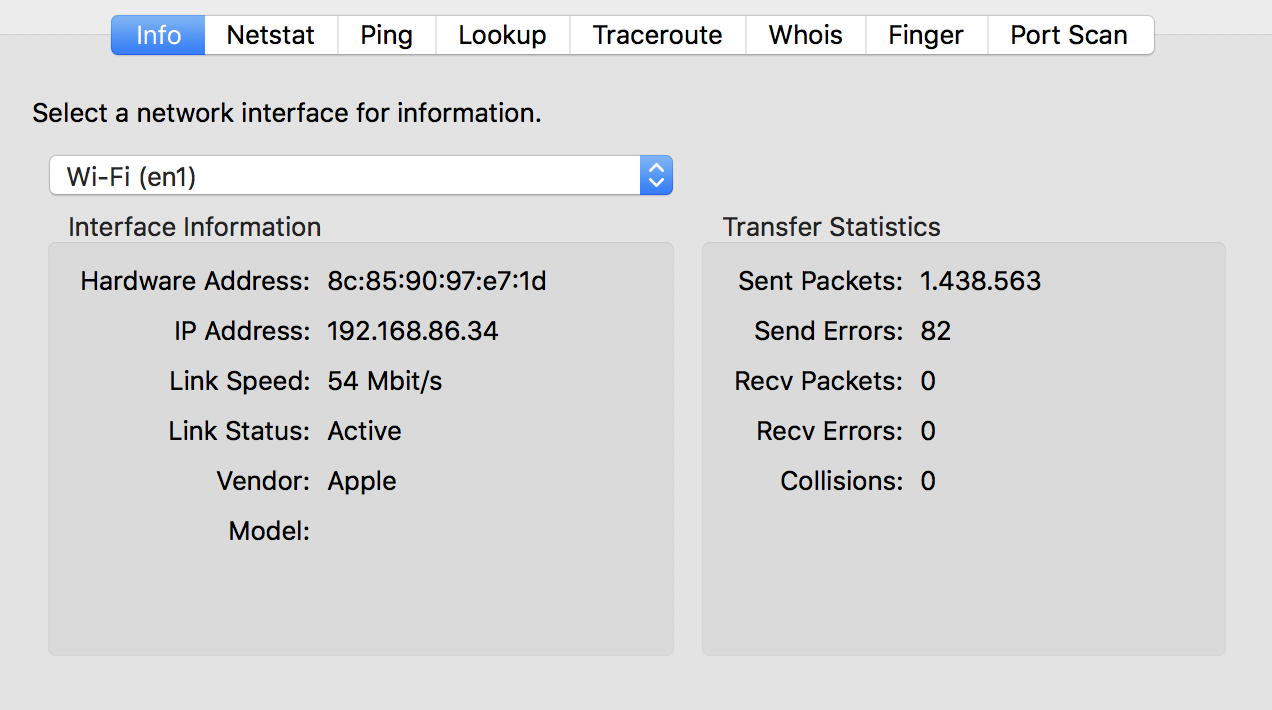Screen dimensions: 1272x710
Task: Click the dropdown's up-down chevron stepper
Action: (x=656, y=174)
